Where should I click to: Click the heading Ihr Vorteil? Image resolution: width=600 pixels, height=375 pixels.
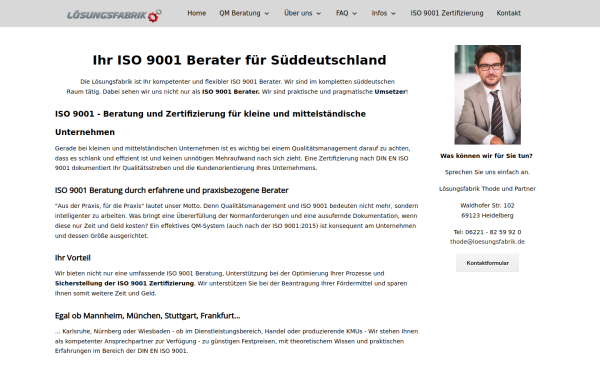pyautogui.click(x=73, y=258)
